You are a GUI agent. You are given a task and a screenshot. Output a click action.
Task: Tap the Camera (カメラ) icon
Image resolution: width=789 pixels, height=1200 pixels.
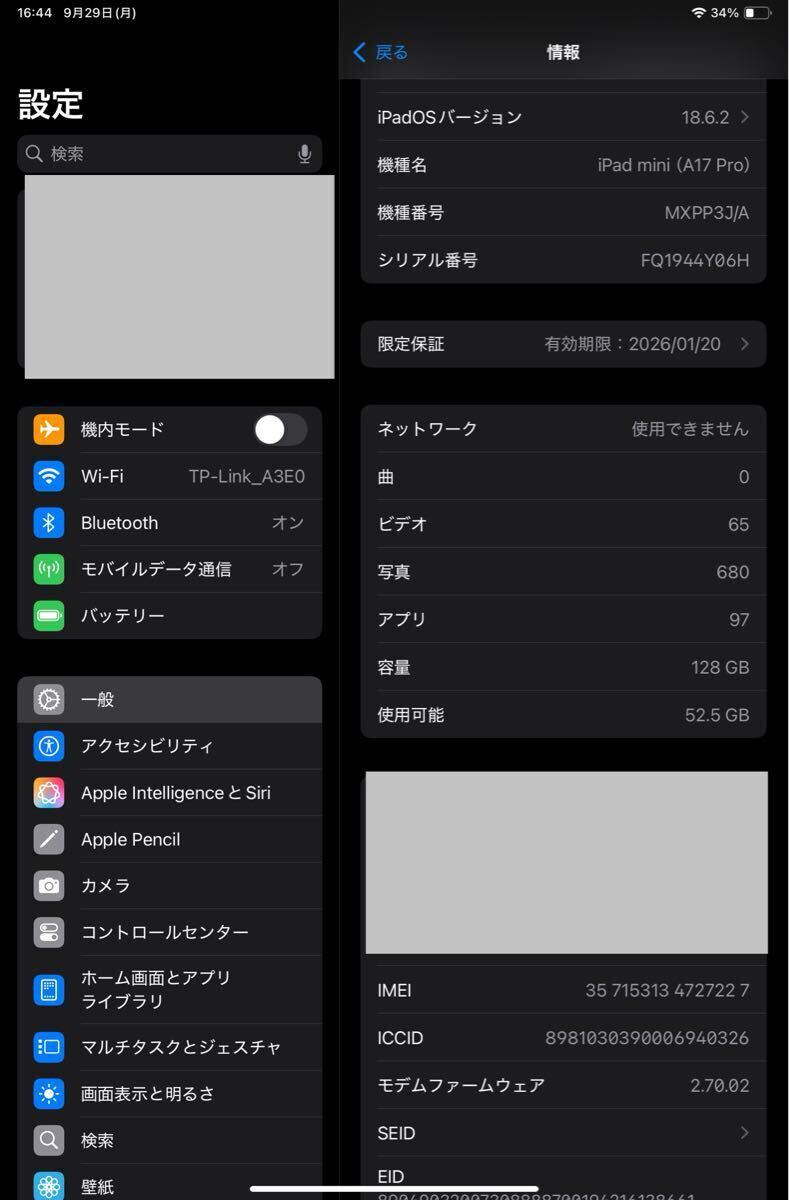click(49, 886)
